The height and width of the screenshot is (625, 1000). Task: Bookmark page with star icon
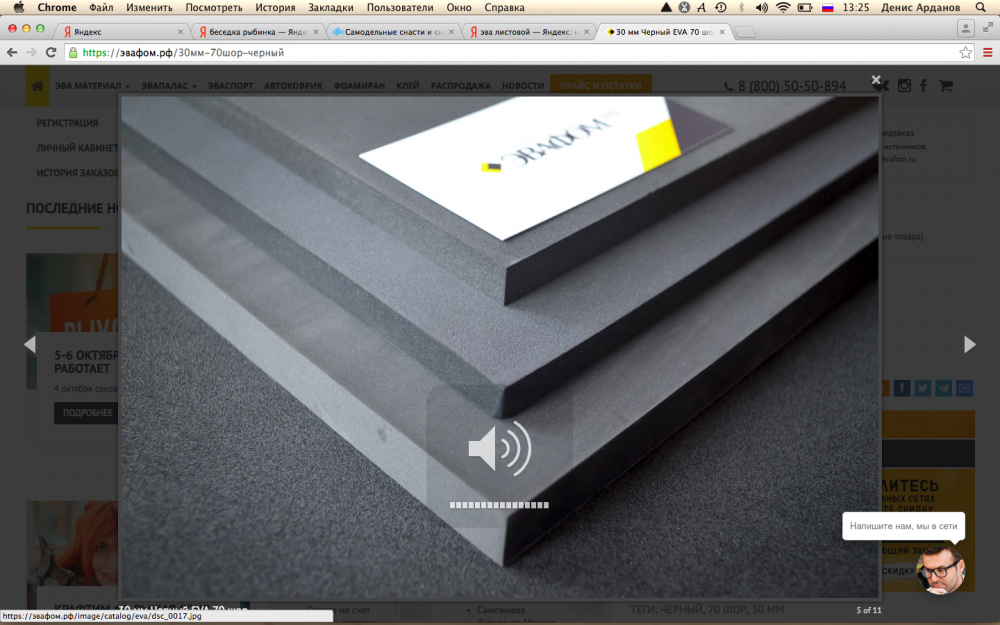(965, 52)
